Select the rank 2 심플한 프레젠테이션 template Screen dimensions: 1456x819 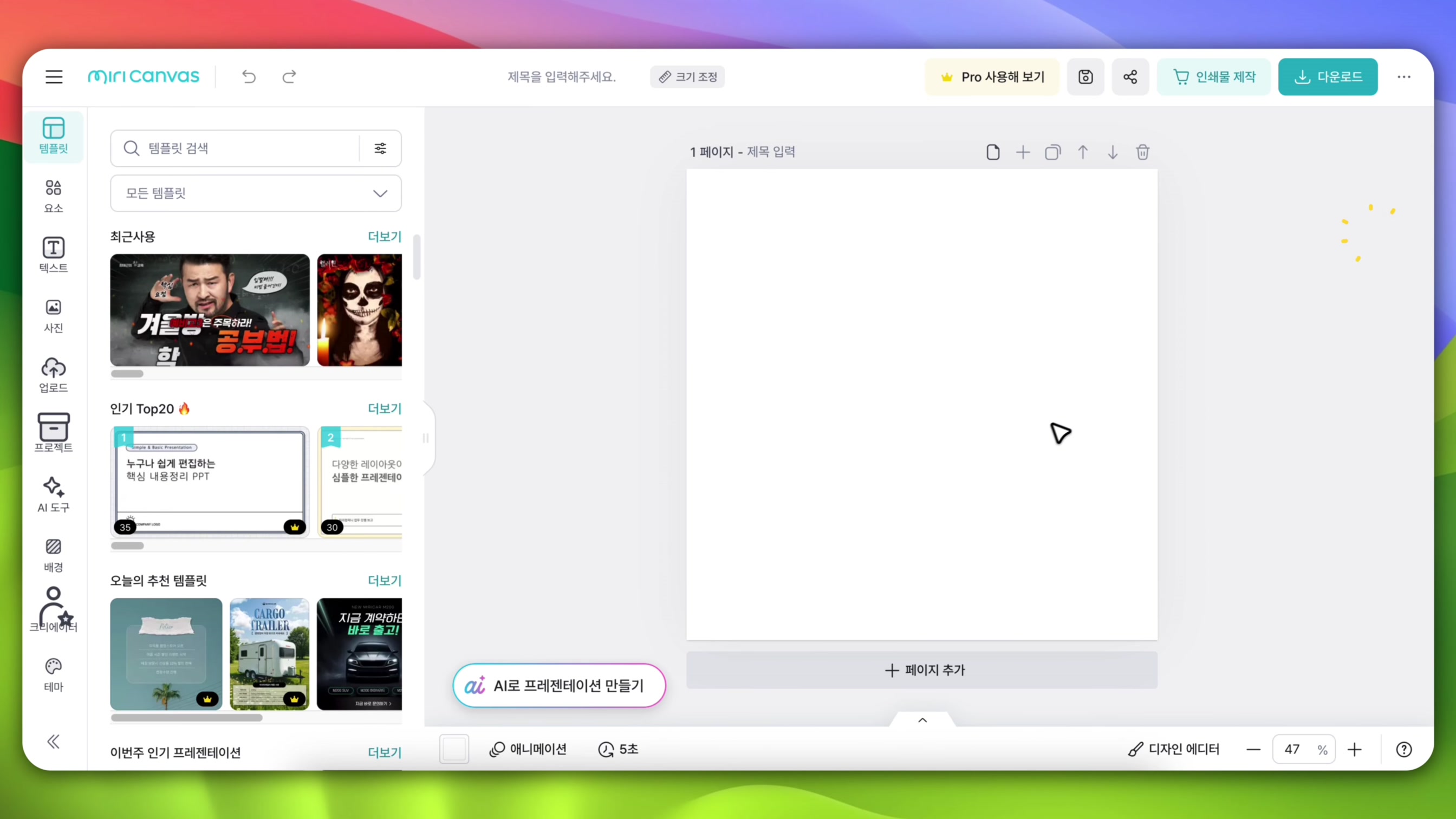point(360,481)
